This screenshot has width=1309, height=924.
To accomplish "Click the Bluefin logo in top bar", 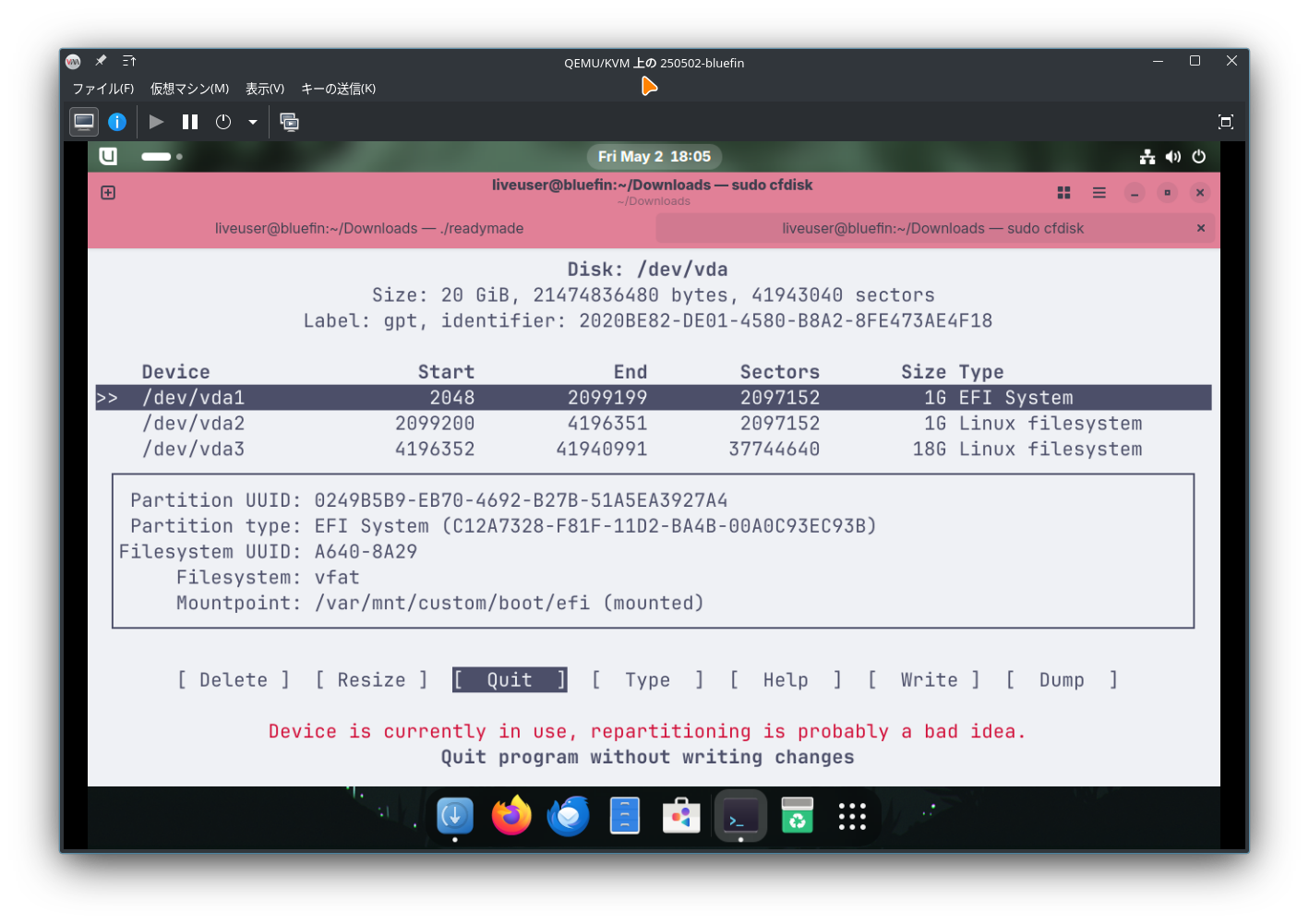I will coord(108,156).
